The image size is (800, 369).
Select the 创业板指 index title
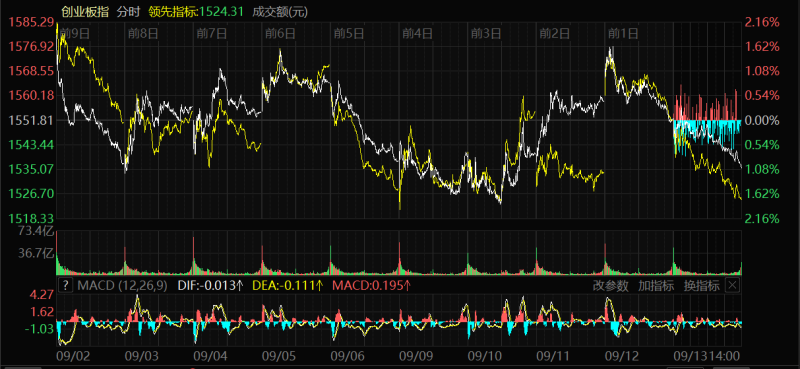click(x=85, y=11)
